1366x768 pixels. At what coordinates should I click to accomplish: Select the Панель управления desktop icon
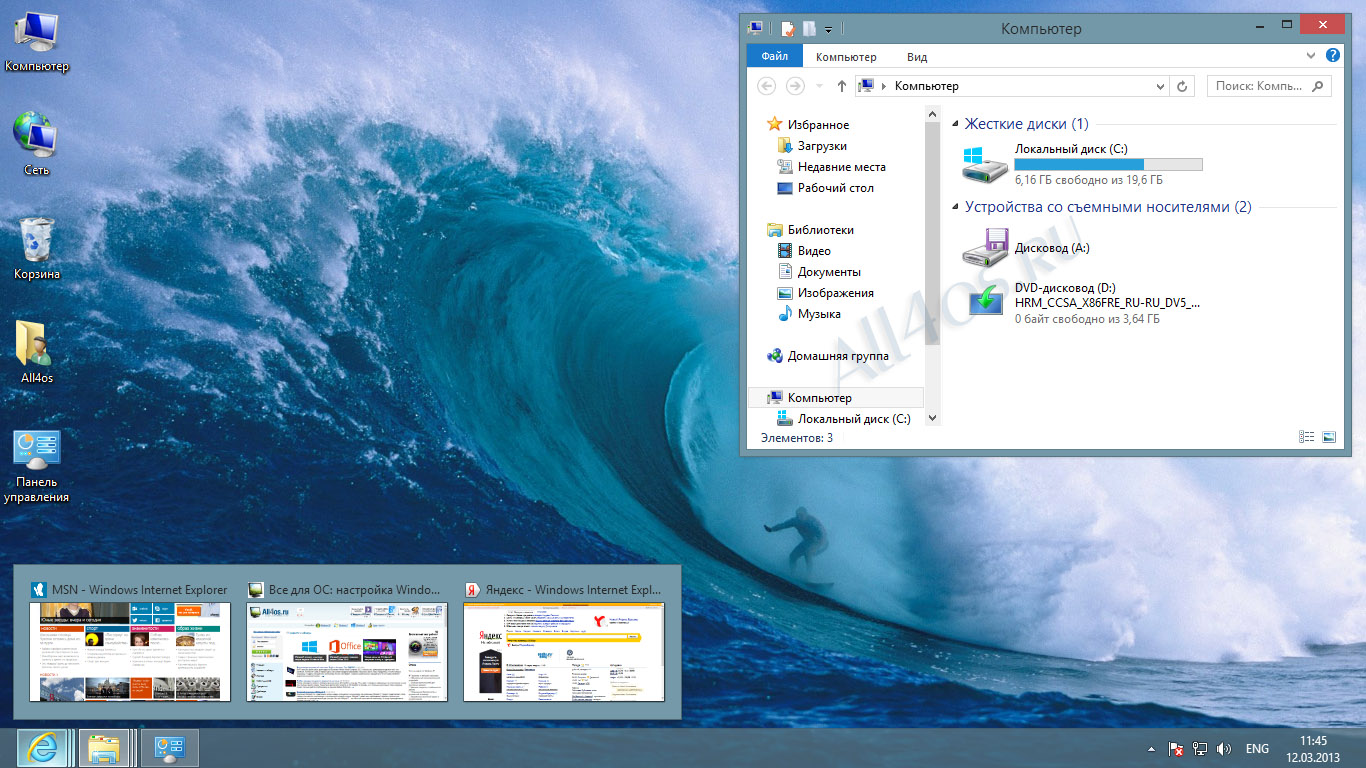37,466
